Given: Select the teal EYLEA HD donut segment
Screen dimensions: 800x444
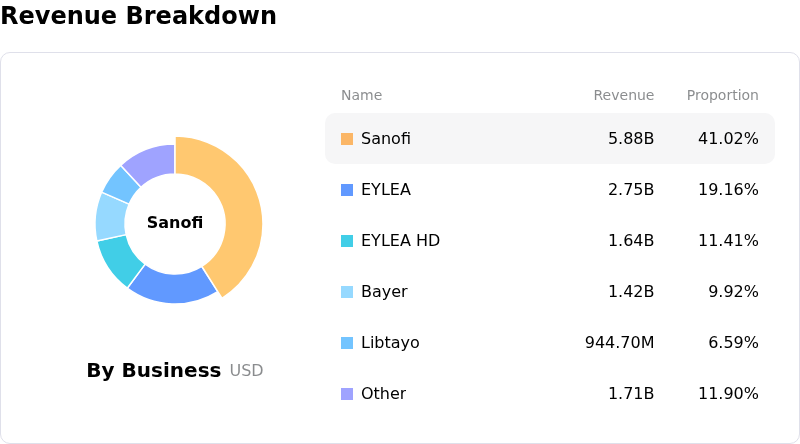Looking at the screenshot, I should [x=117, y=258].
